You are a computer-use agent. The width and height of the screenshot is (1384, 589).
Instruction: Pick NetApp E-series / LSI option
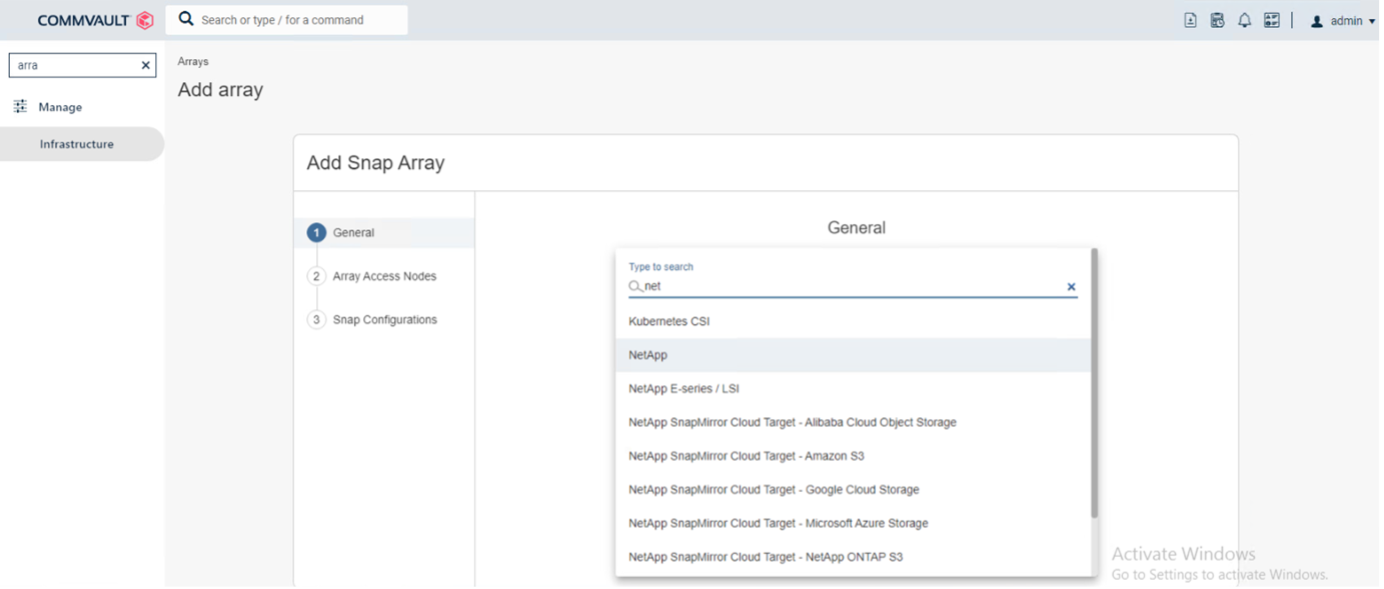click(x=684, y=389)
